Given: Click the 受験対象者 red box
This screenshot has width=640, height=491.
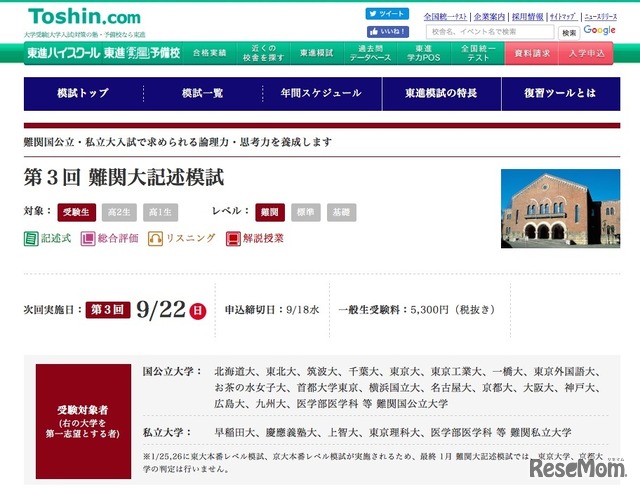Looking at the screenshot, I should tap(83, 422).
